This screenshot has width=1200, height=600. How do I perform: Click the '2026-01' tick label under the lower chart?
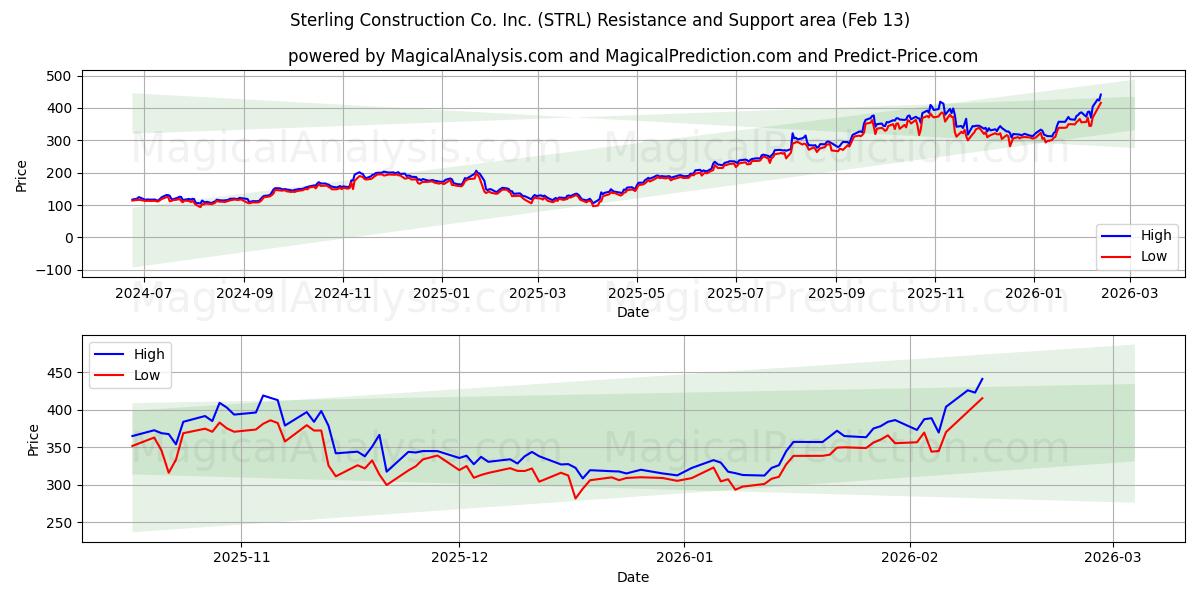(685, 559)
